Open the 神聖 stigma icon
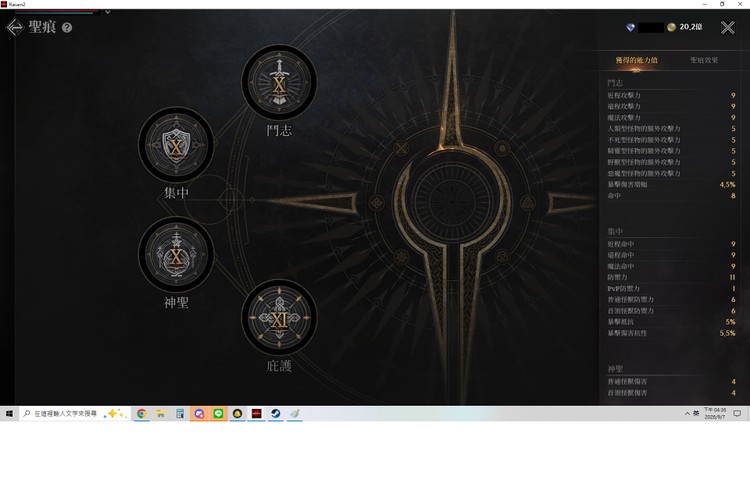Viewport: 750px width, 483px height. (176, 254)
